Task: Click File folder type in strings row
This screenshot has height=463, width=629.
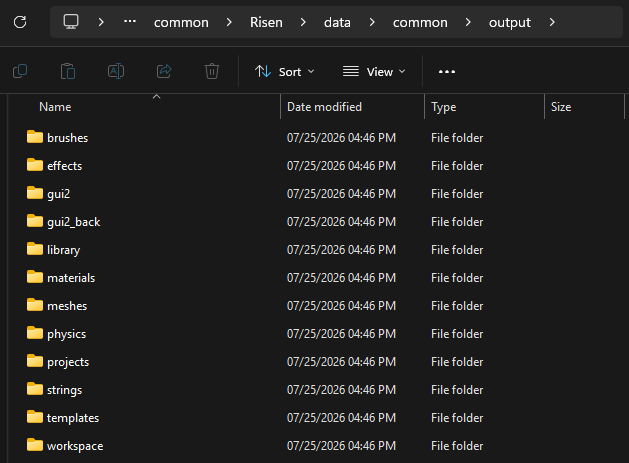Action: tap(457, 390)
